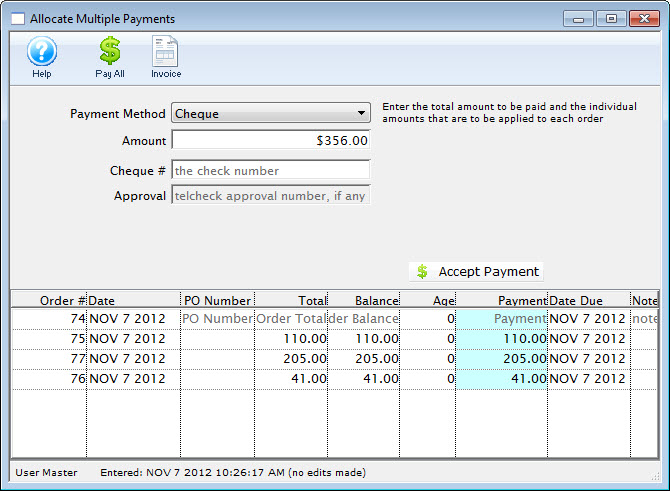Select order number 76 cell
Viewport: 670px width, 491px height.
coord(49,379)
